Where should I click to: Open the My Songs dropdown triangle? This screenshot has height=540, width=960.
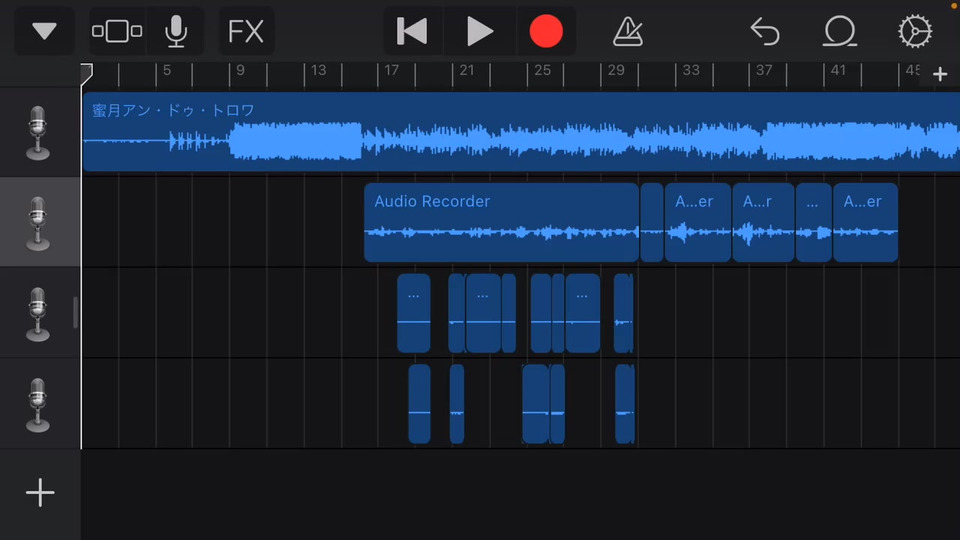point(44,31)
